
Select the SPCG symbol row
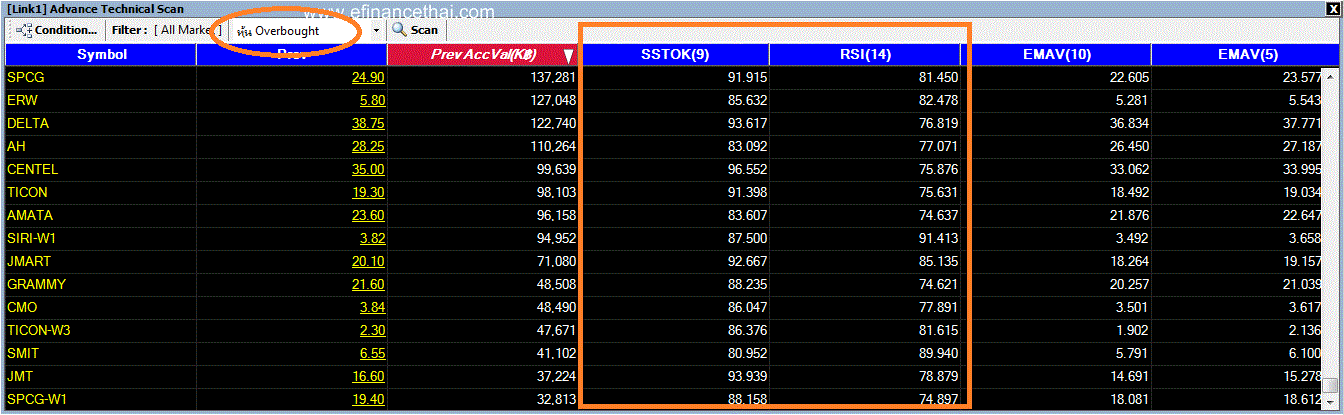point(26,77)
